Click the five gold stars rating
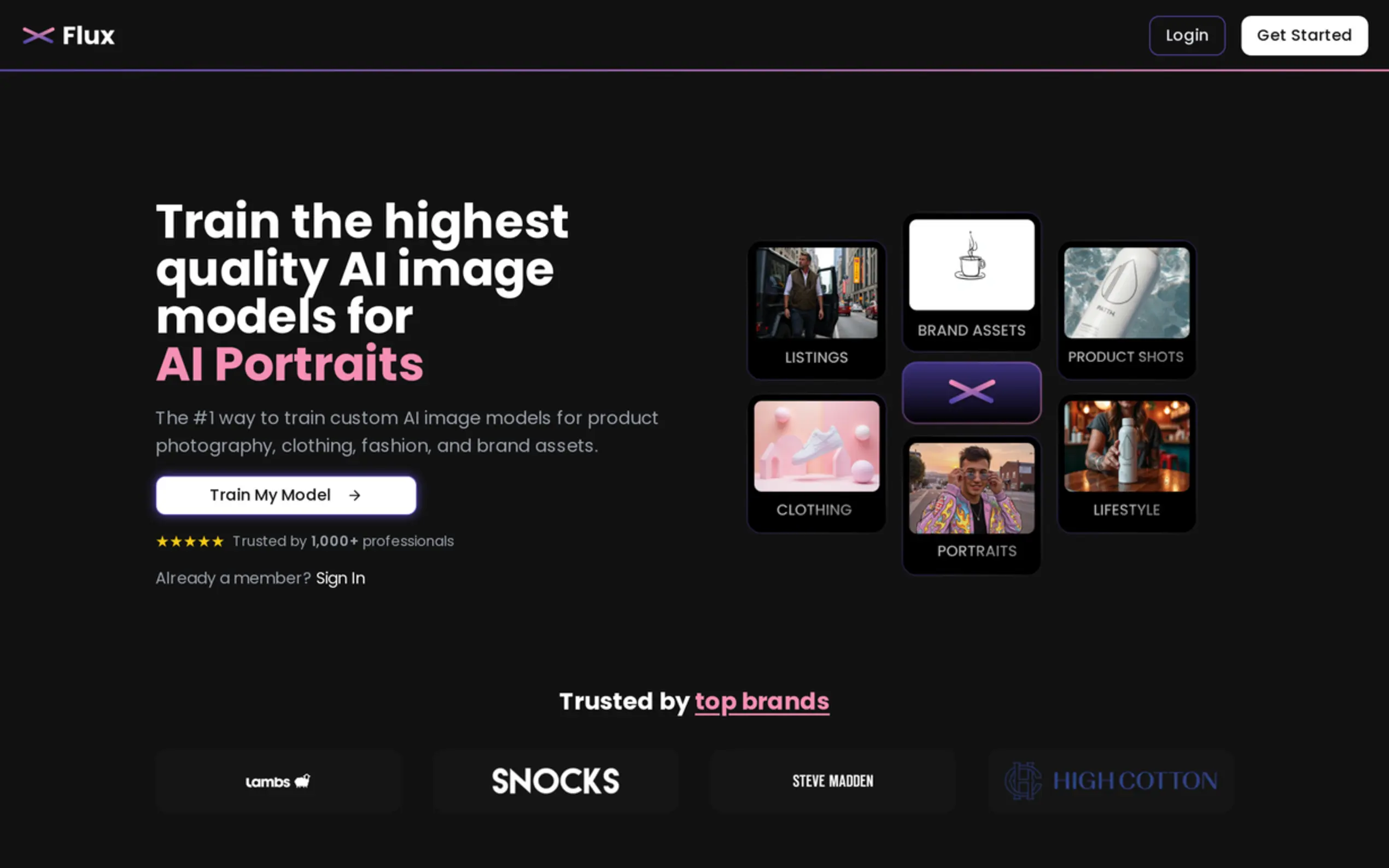 click(x=190, y=541)
